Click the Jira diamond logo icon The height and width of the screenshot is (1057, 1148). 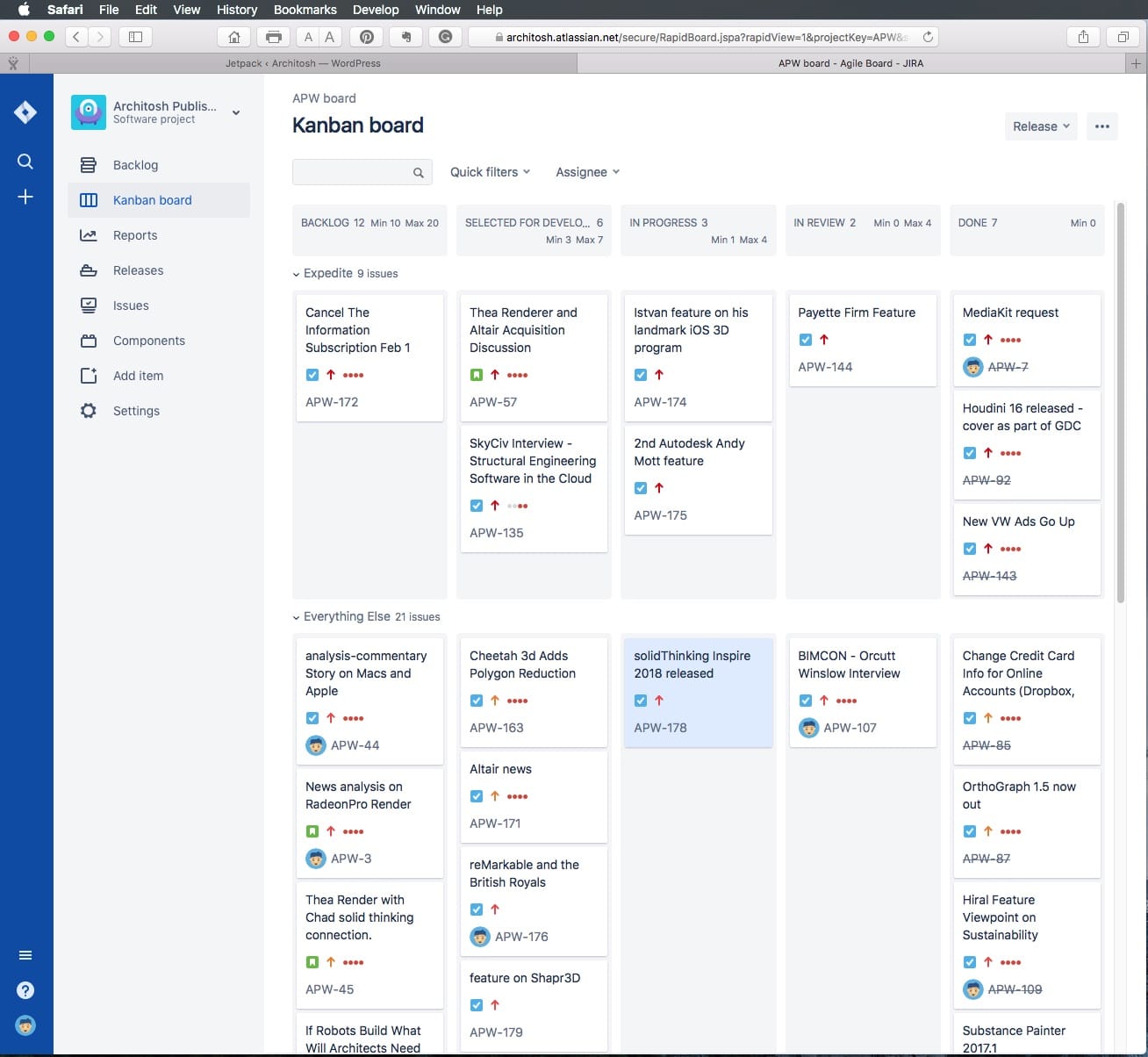coord(25,112)
